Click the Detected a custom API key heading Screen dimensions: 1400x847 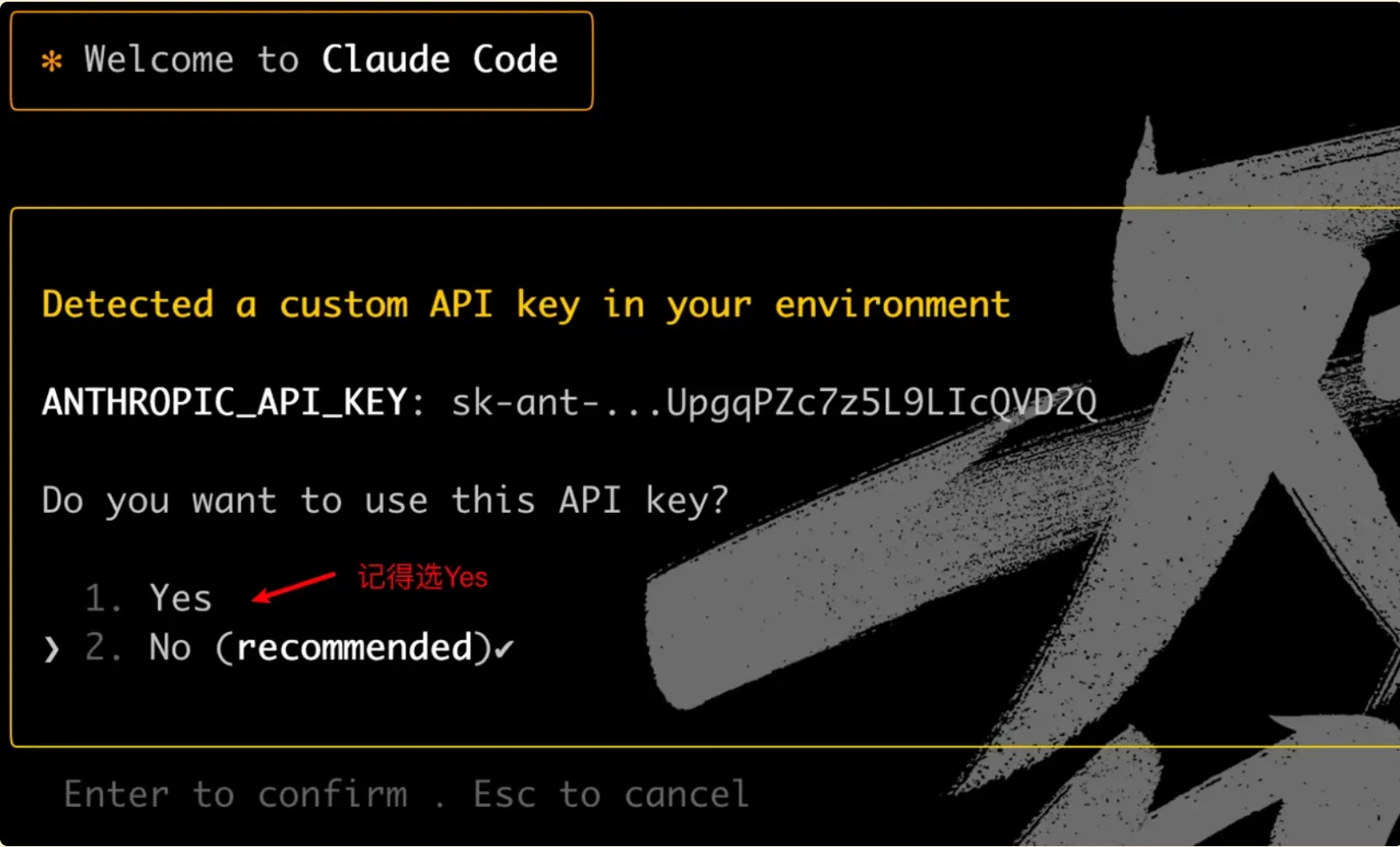tap(526, 305)
